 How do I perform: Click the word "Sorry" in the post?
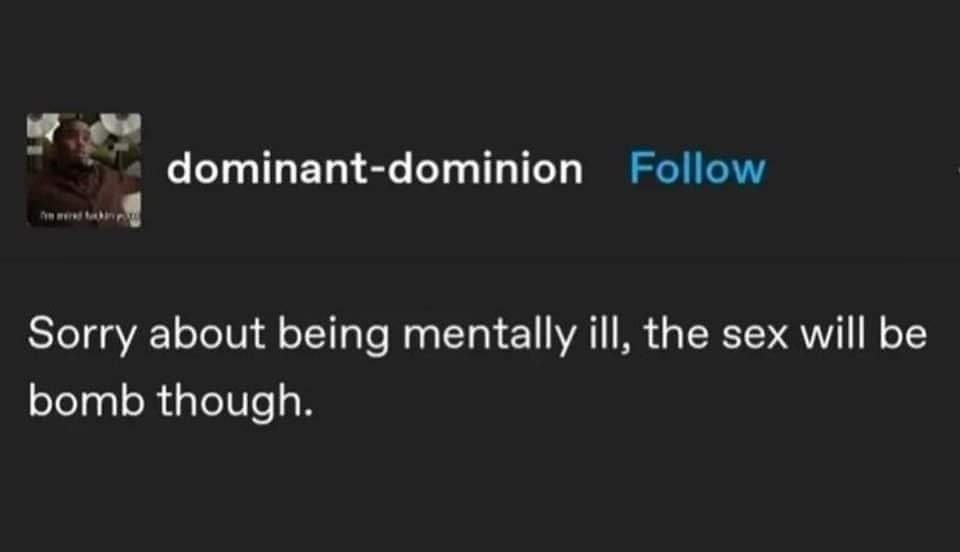coord(83,335)
